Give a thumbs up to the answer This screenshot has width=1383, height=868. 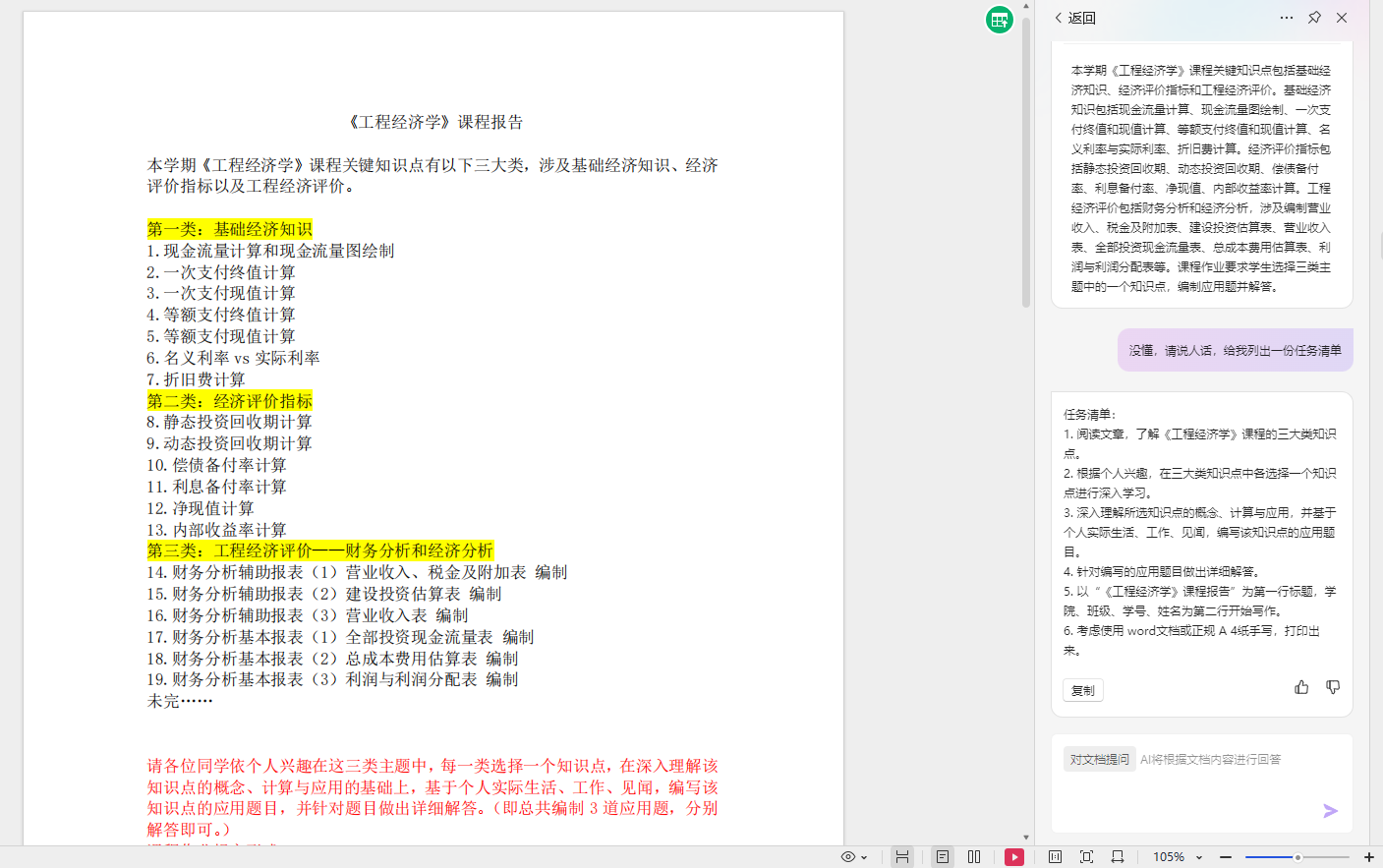pyautogui.click(x=1301, y=687)
